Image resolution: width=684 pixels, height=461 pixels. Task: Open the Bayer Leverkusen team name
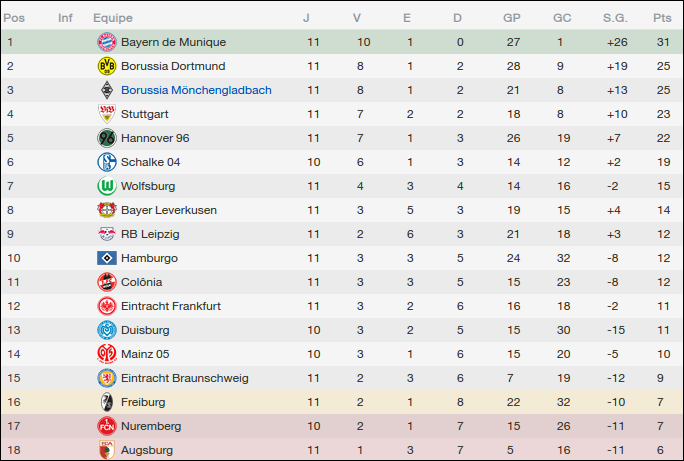point(168,210)
